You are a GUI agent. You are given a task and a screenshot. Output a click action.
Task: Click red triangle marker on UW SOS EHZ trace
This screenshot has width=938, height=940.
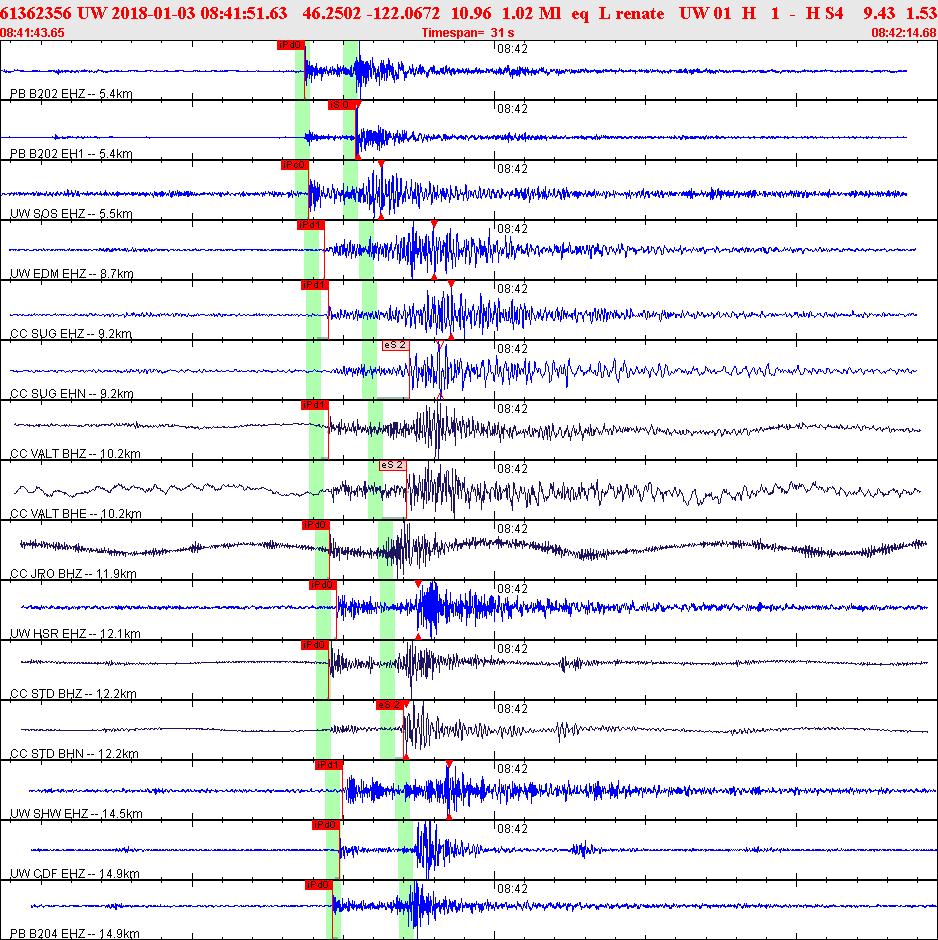[x=381, y=164]
